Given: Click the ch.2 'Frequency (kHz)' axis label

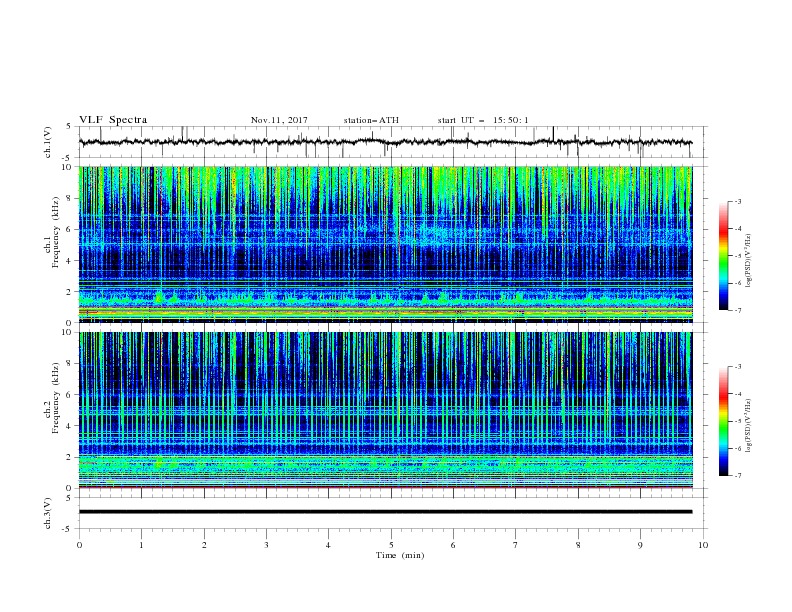Looking at the screenshot, I should coord(56,398).
